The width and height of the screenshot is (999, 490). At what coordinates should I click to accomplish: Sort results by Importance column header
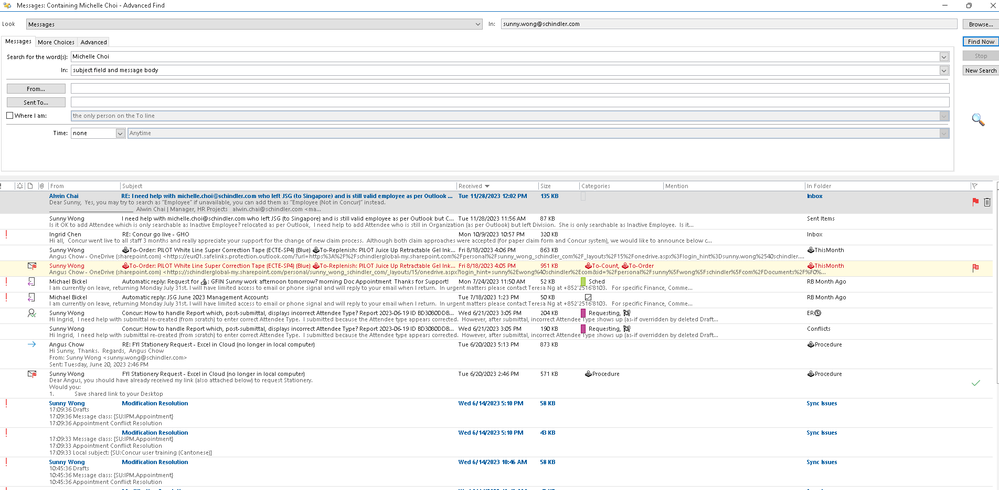click(3, 186)
